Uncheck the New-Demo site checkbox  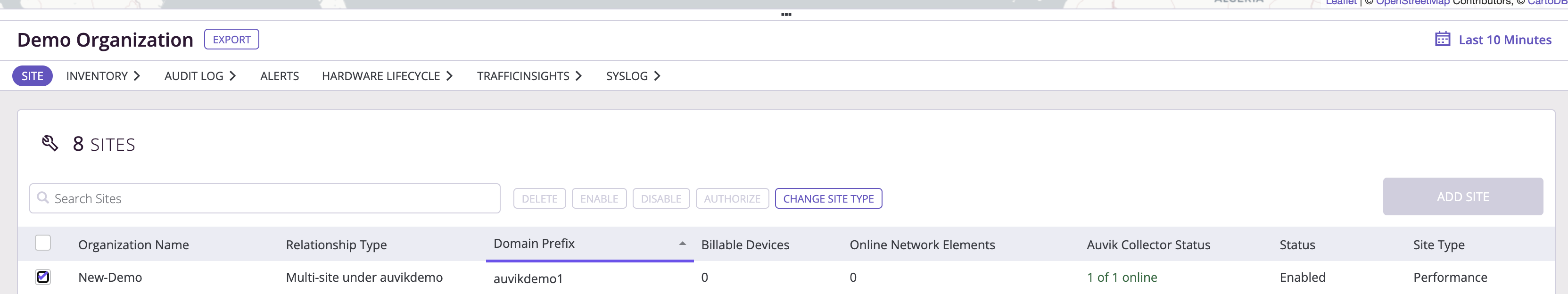click(x=42, y=277)
